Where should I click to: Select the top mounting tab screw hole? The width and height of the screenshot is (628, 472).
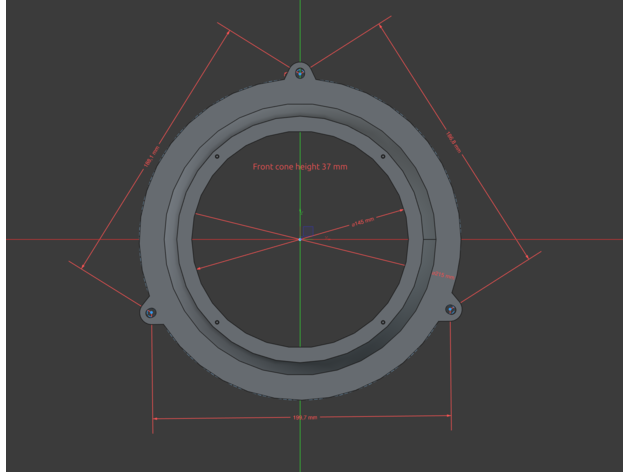click(x=300, y=72)
